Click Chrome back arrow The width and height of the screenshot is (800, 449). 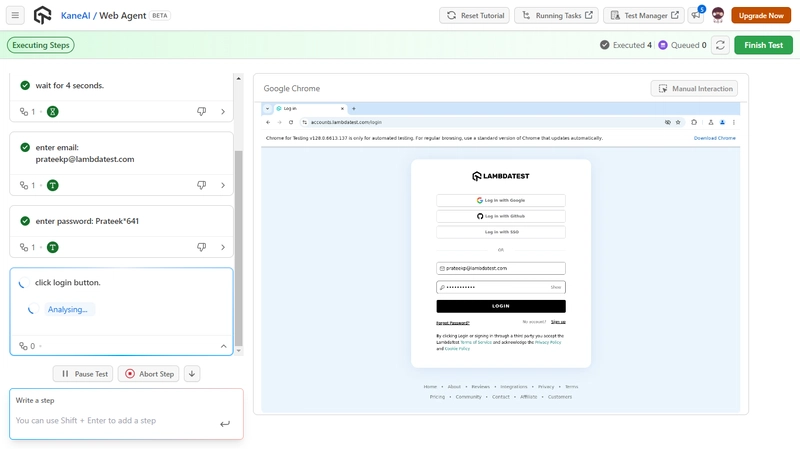click(268, 122)
